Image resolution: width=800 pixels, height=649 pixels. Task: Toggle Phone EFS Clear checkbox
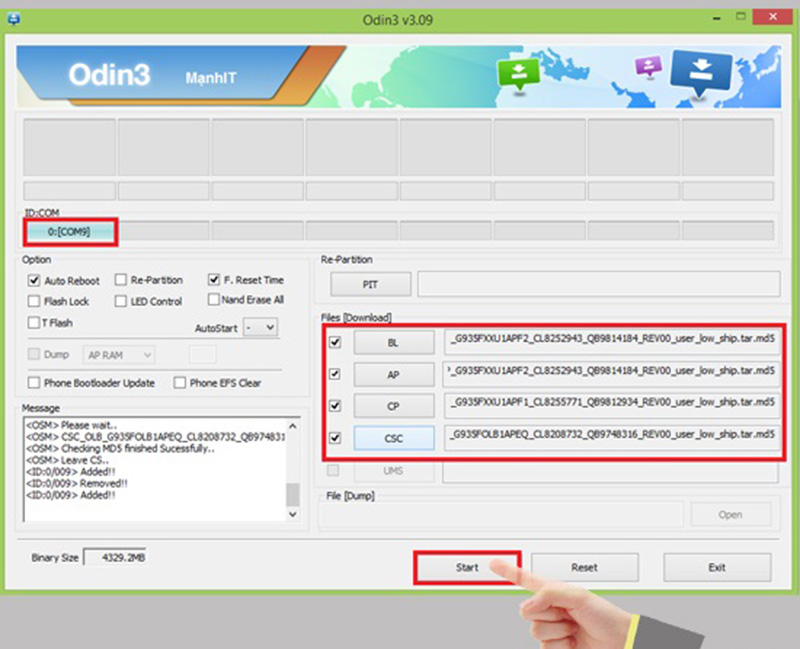[x=180, y=383]
